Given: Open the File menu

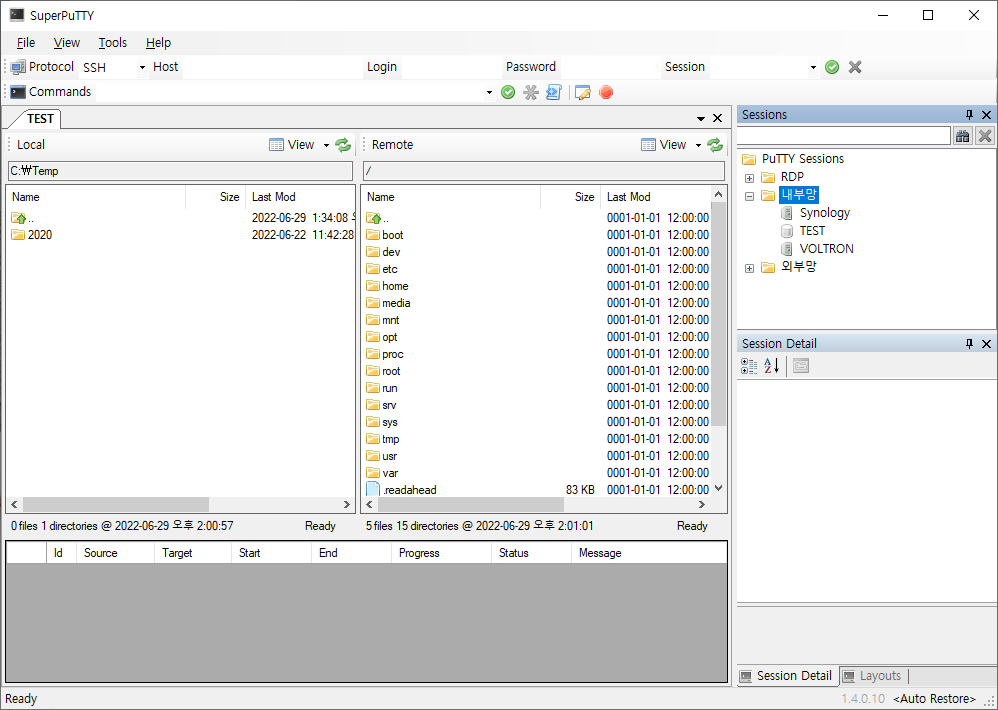Looking at the screenshot, I should (x=25, y=43).
